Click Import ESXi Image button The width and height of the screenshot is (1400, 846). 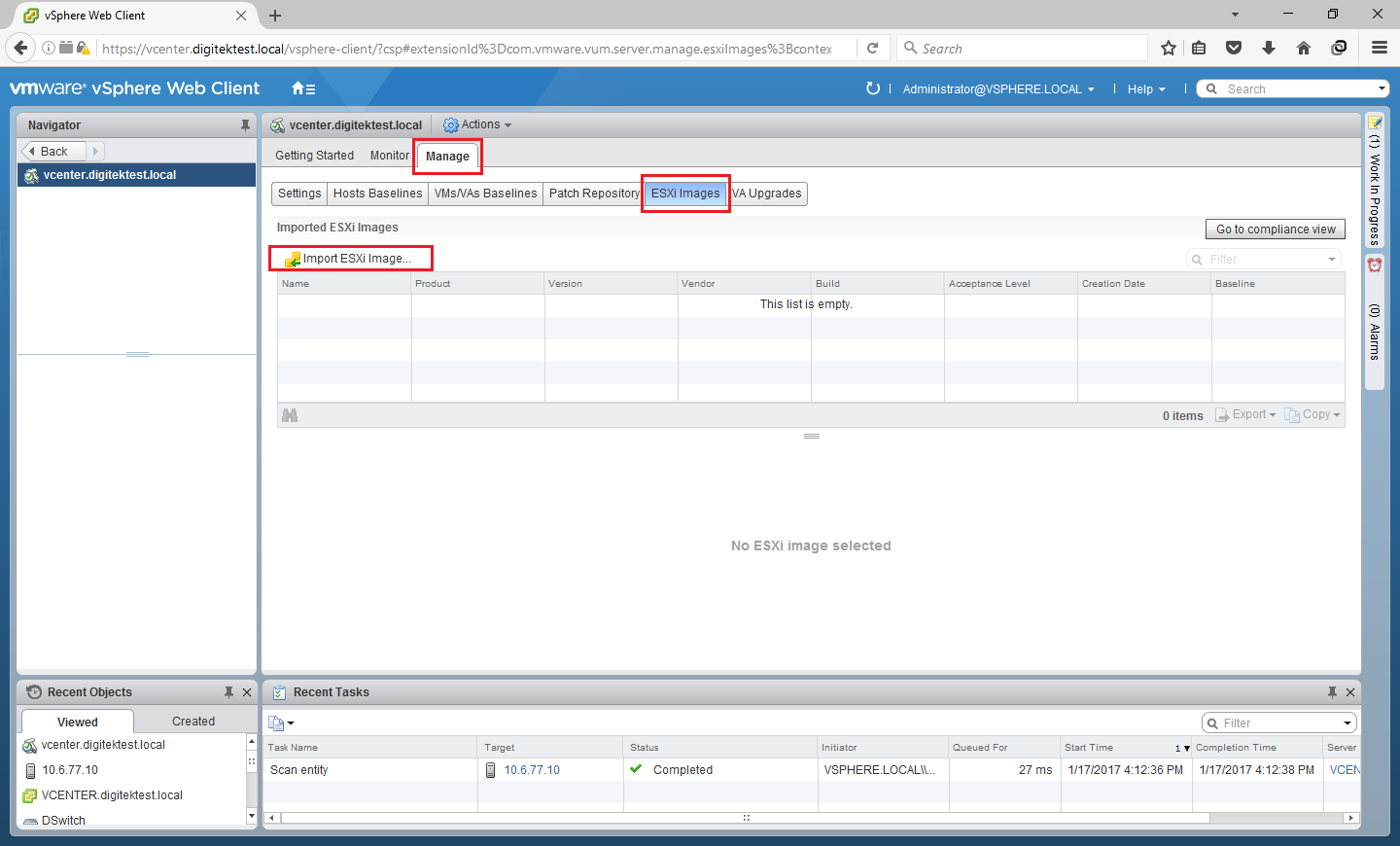350,259
